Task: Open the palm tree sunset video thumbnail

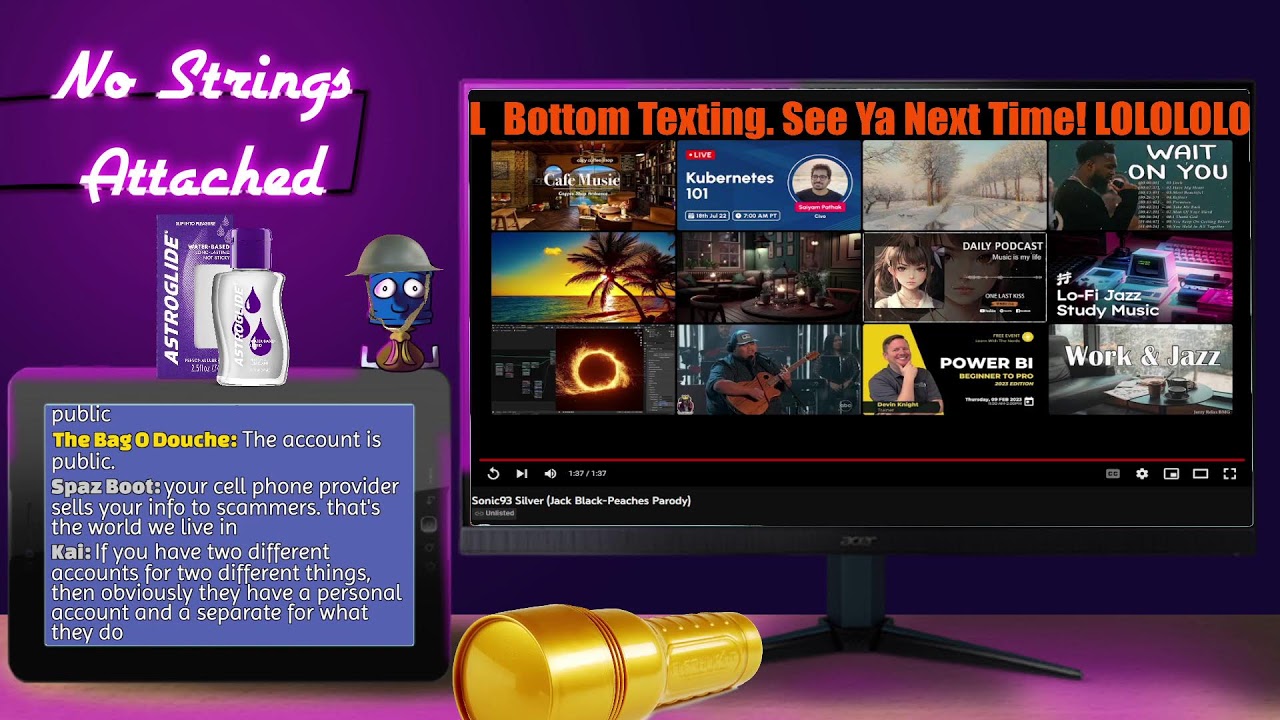Action: (x=583, y=277)
